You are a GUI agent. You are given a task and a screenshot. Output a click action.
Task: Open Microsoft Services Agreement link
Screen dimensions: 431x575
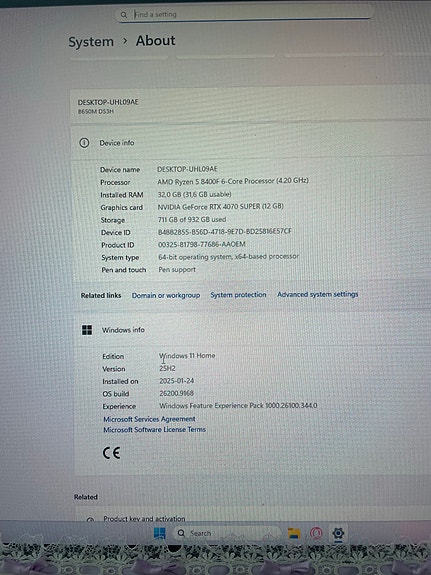[149, 419]
